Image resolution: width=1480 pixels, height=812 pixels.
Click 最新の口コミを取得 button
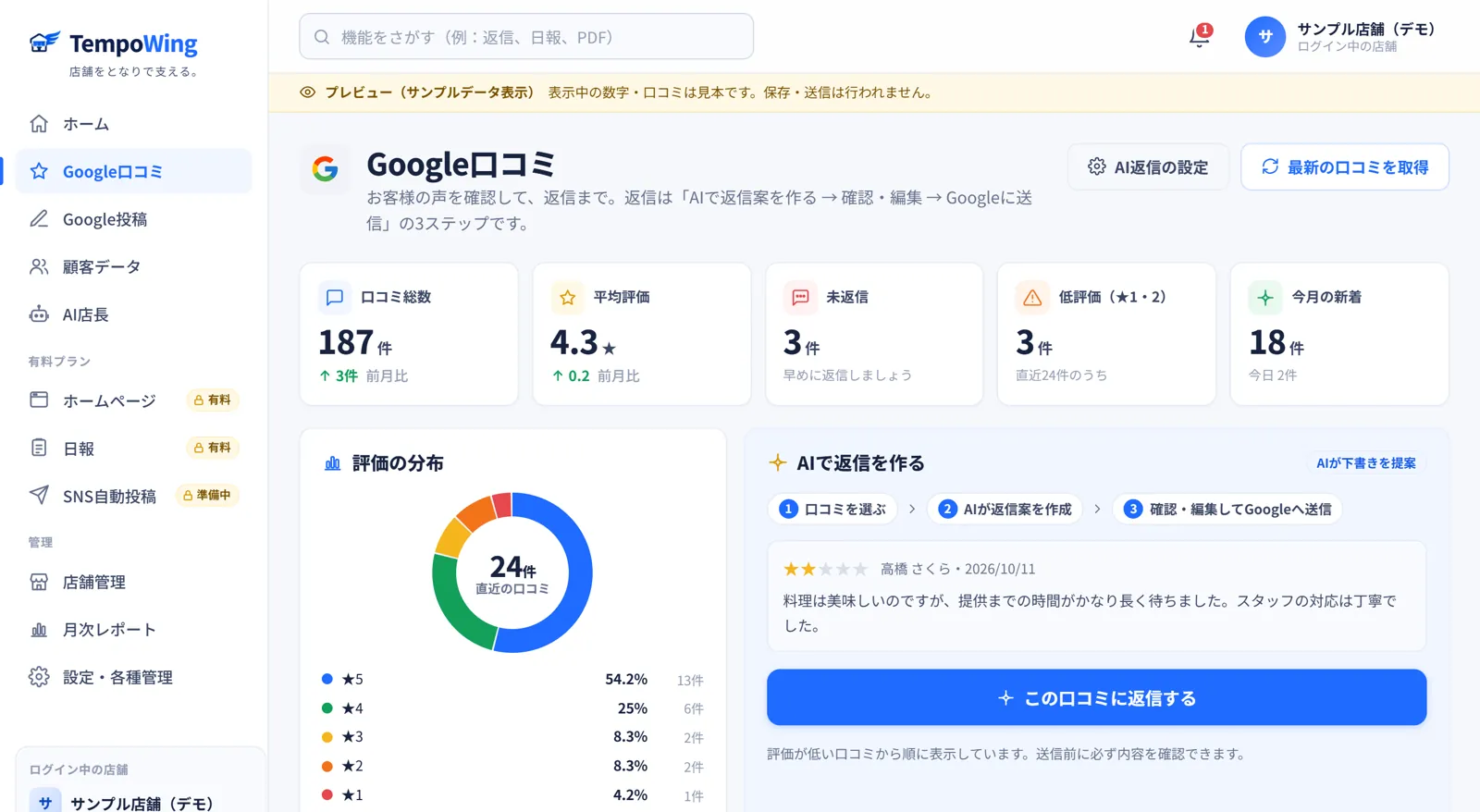click(1345, 167)
